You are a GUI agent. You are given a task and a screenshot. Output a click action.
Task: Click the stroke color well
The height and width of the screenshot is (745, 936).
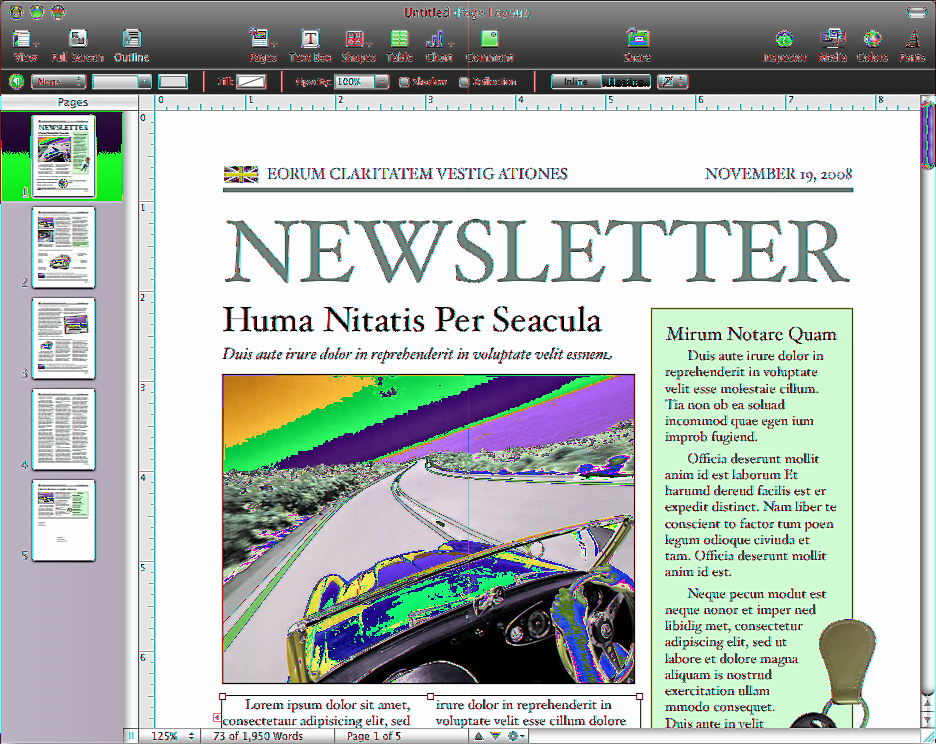[173, 82]
